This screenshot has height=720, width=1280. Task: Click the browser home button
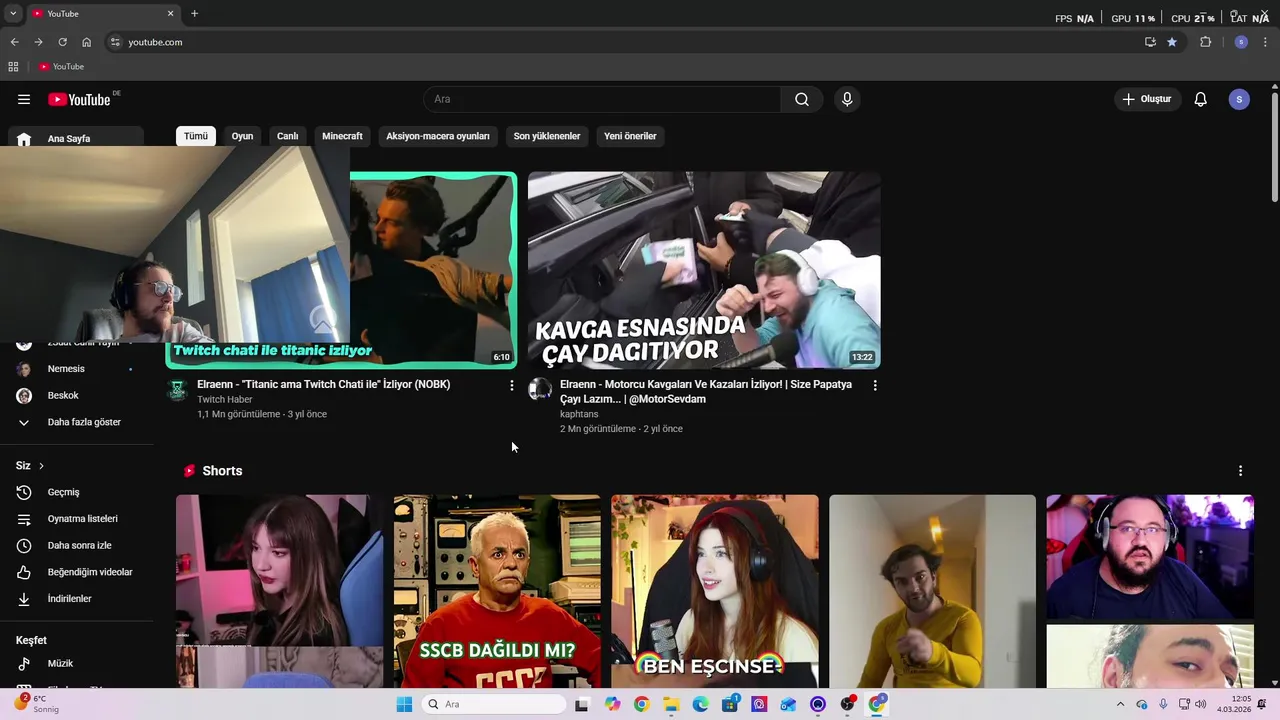87,42
